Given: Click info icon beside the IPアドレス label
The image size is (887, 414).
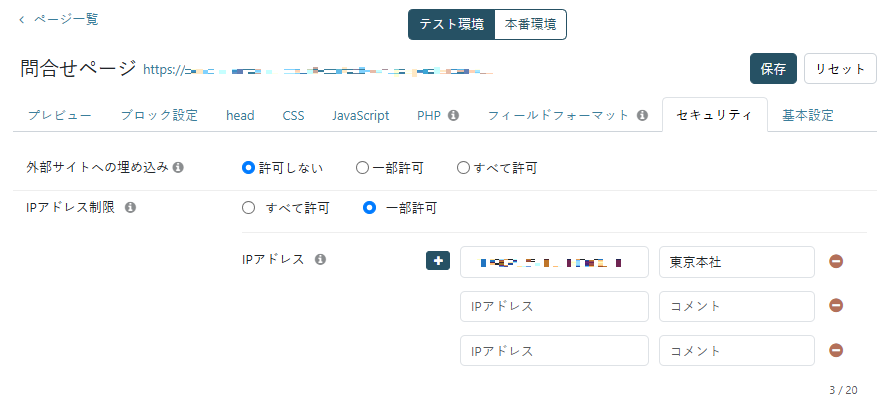Looking at the screenshot, I should [x=320, y=259].
